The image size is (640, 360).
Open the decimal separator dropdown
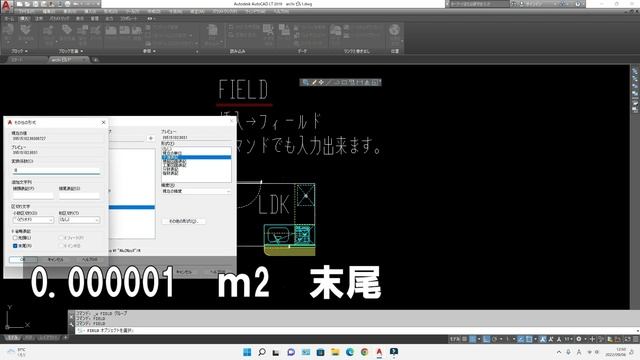coord(33,220)
